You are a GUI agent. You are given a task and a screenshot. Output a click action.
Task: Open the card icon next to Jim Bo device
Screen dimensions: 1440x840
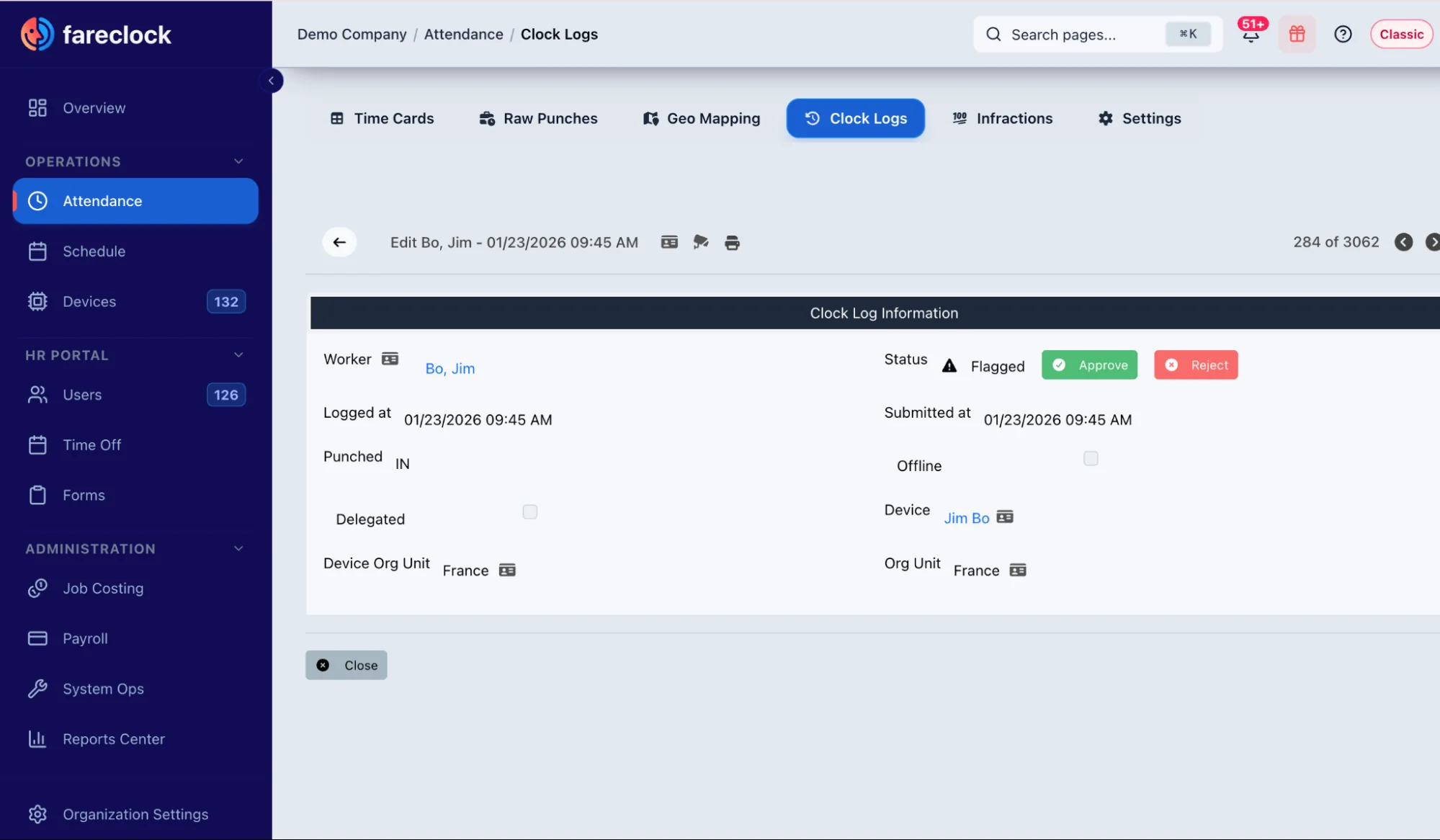pyautogui.click(x=1005, y=517)
